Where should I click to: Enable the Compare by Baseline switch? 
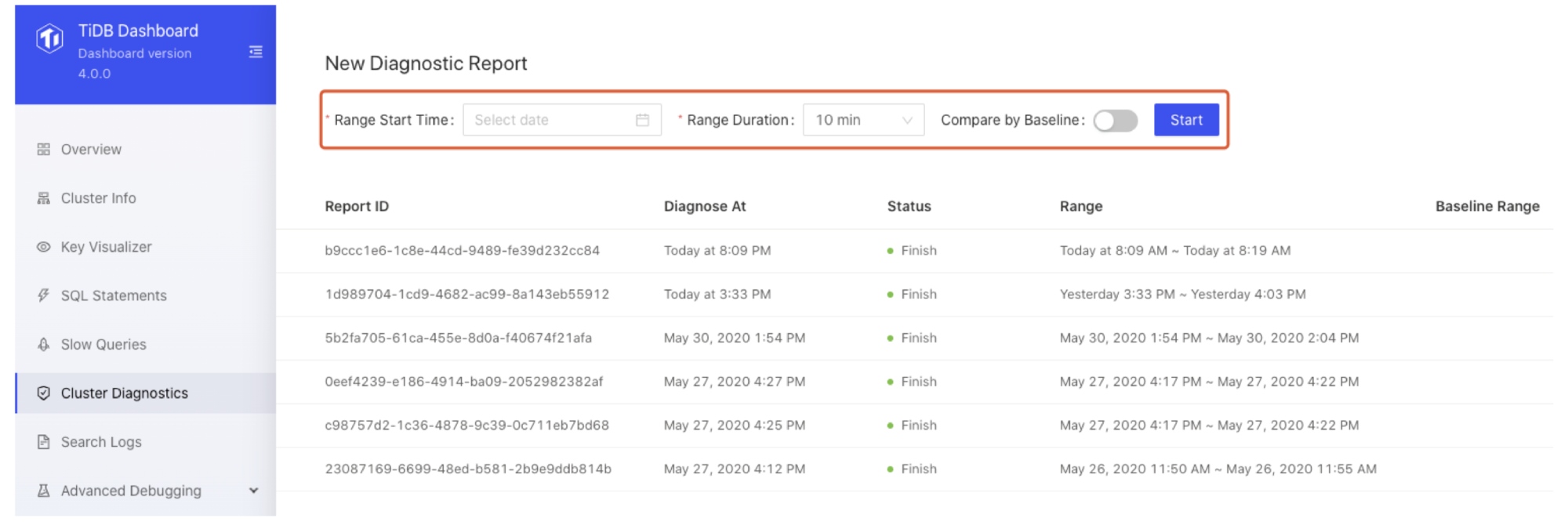[x=1116, y=120]
